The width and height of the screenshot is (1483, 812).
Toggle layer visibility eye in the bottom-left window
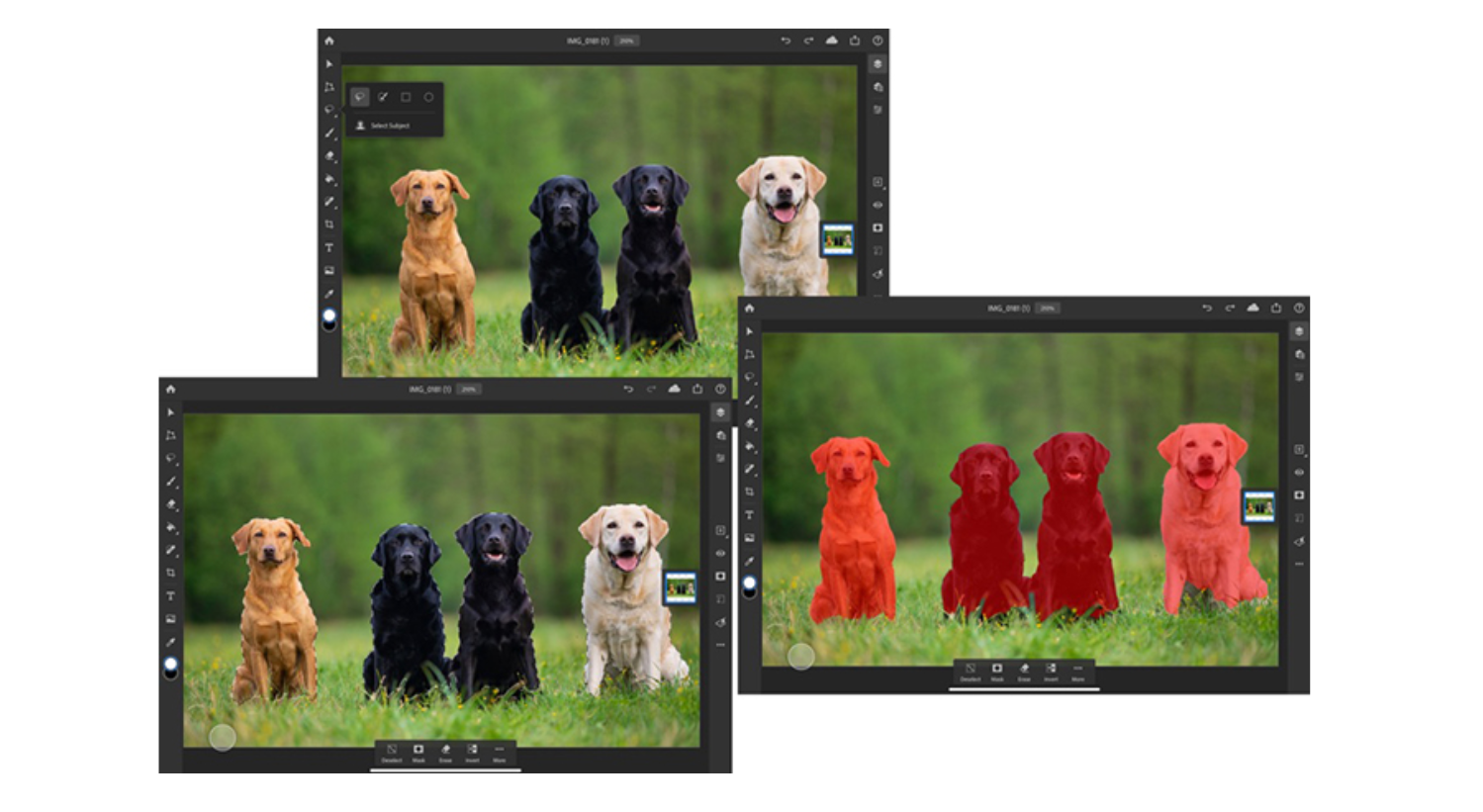point(720,554)
